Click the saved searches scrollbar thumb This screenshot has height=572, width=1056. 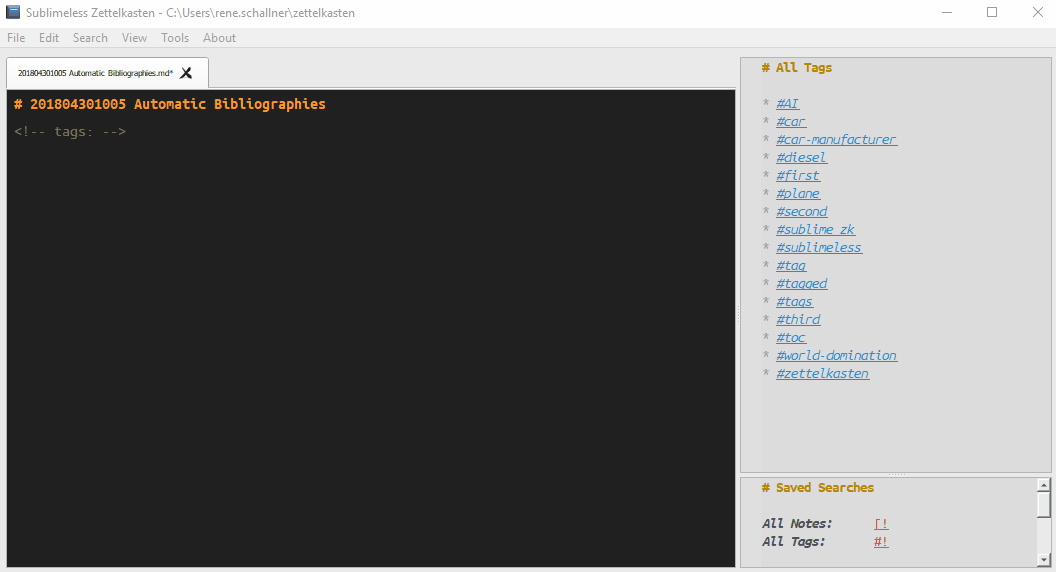[x=1043, y=504]
